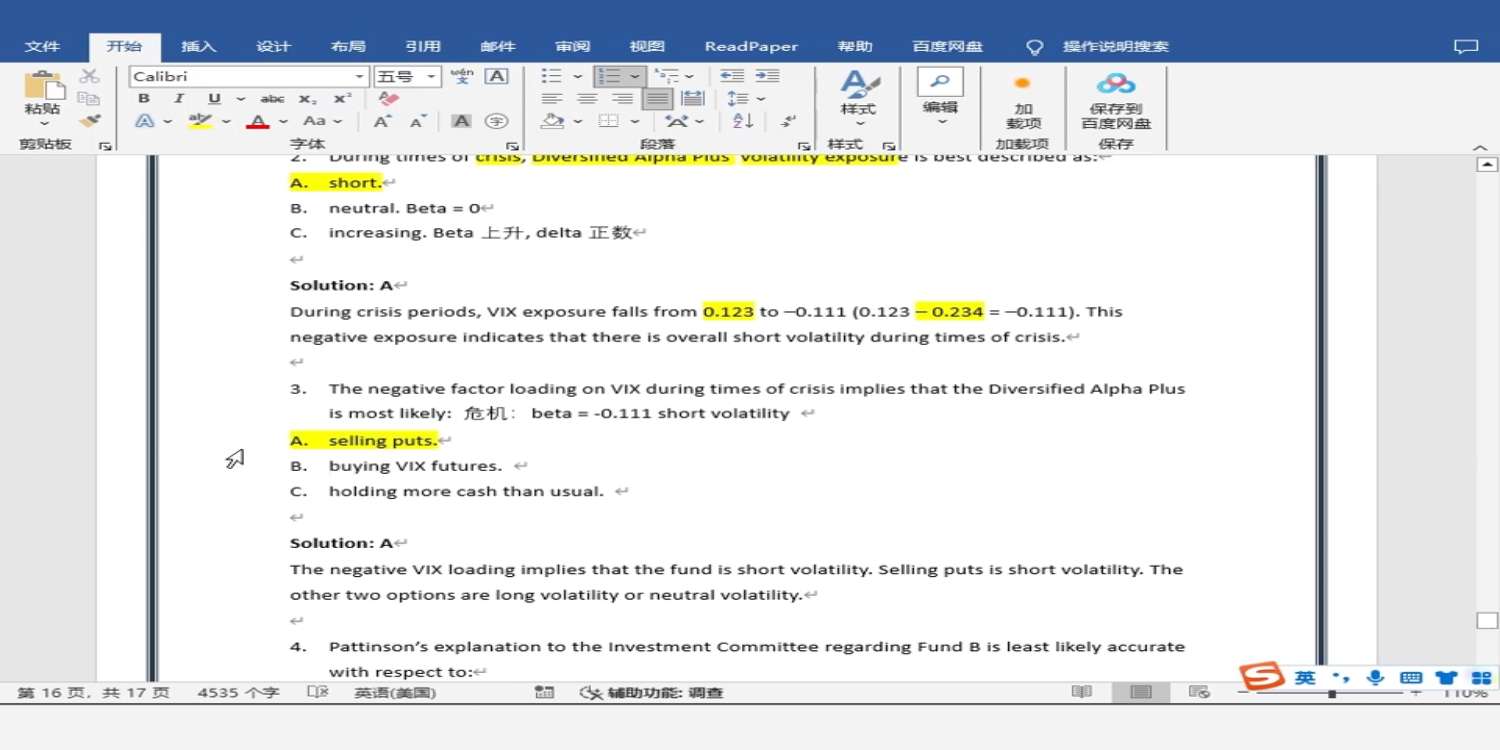1500x750 pixels.
Task: Switch to the 插入 (Insert) ribbon tab
Action: pos(198,46)
